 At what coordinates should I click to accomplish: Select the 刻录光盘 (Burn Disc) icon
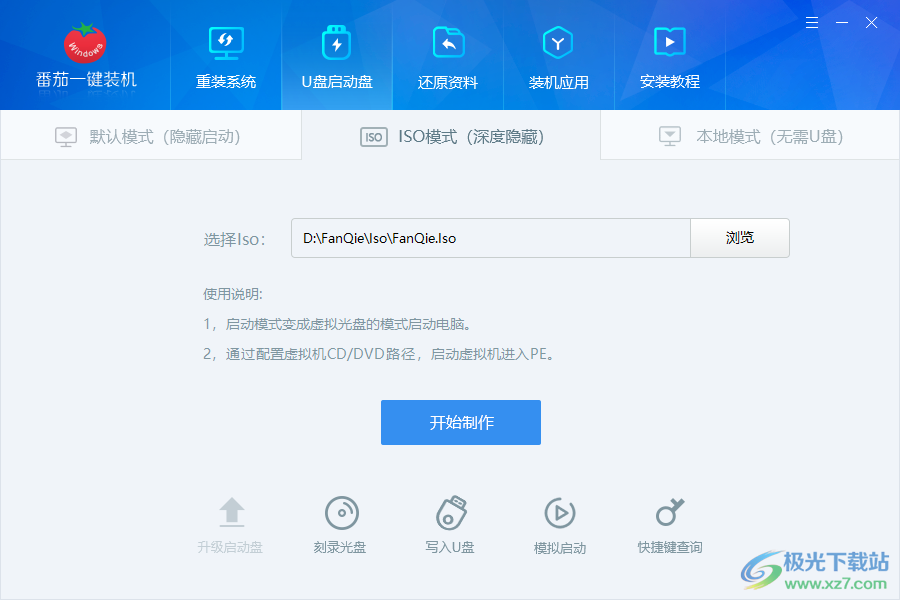(341, 522)
